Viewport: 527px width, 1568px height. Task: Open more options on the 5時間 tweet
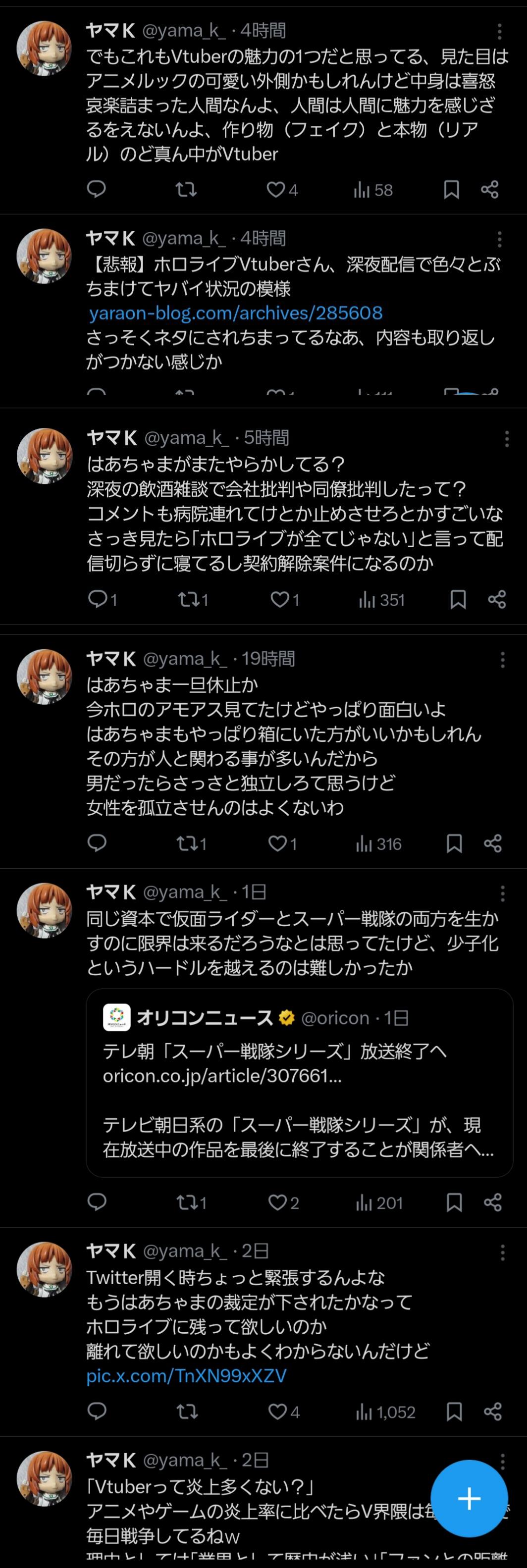coord(506,438)
